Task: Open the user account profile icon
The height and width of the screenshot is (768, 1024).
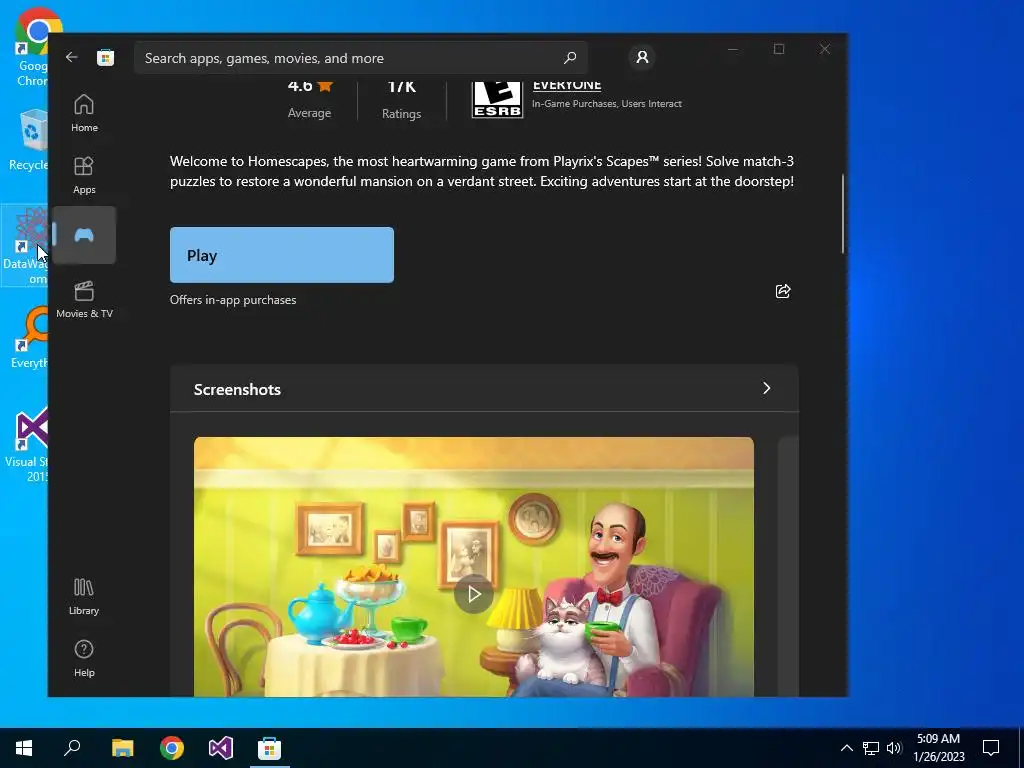Action: [642, 57]
